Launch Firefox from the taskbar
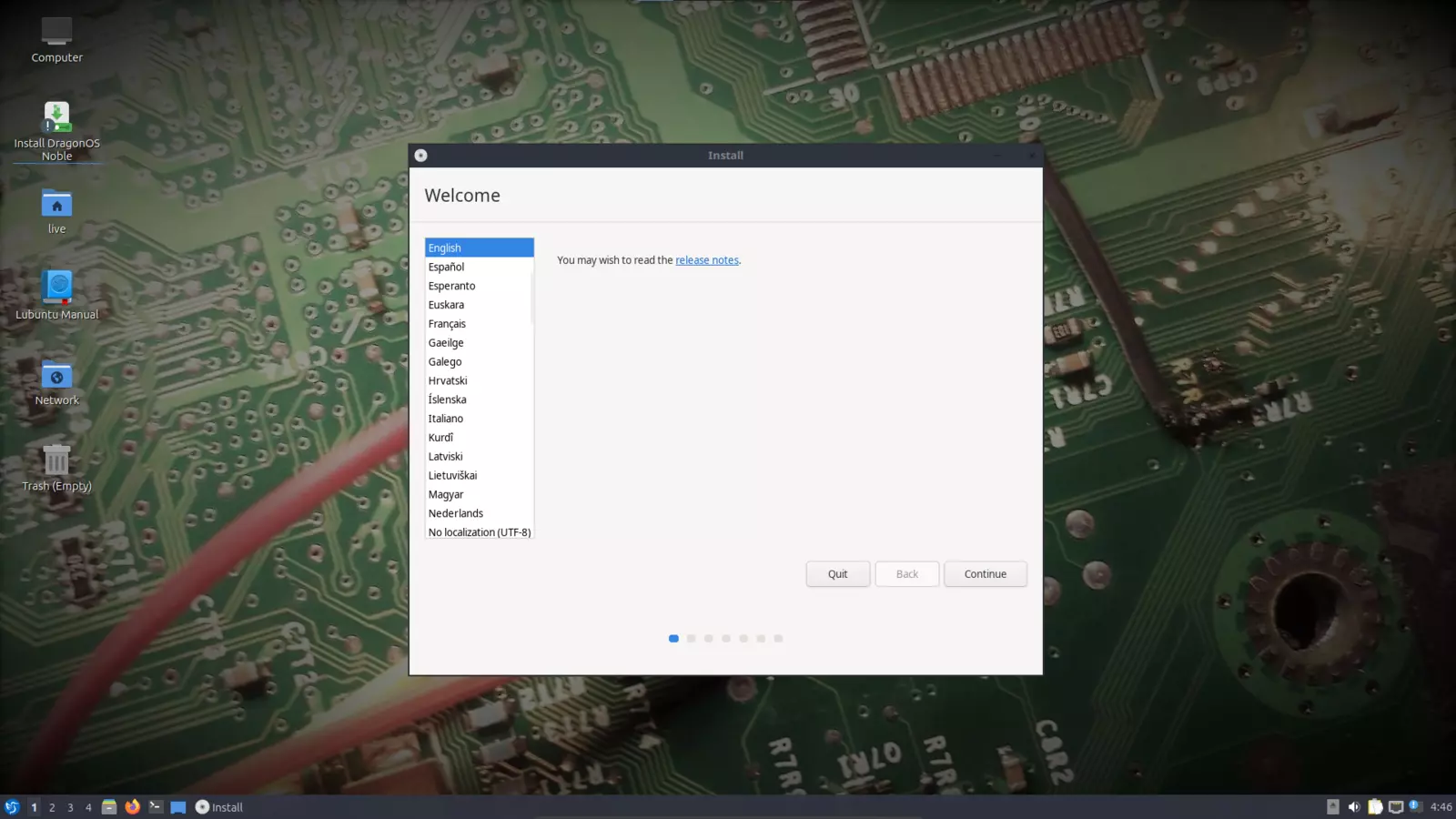The height and width of the screenshot is (819, 1456). coord(133,807)
